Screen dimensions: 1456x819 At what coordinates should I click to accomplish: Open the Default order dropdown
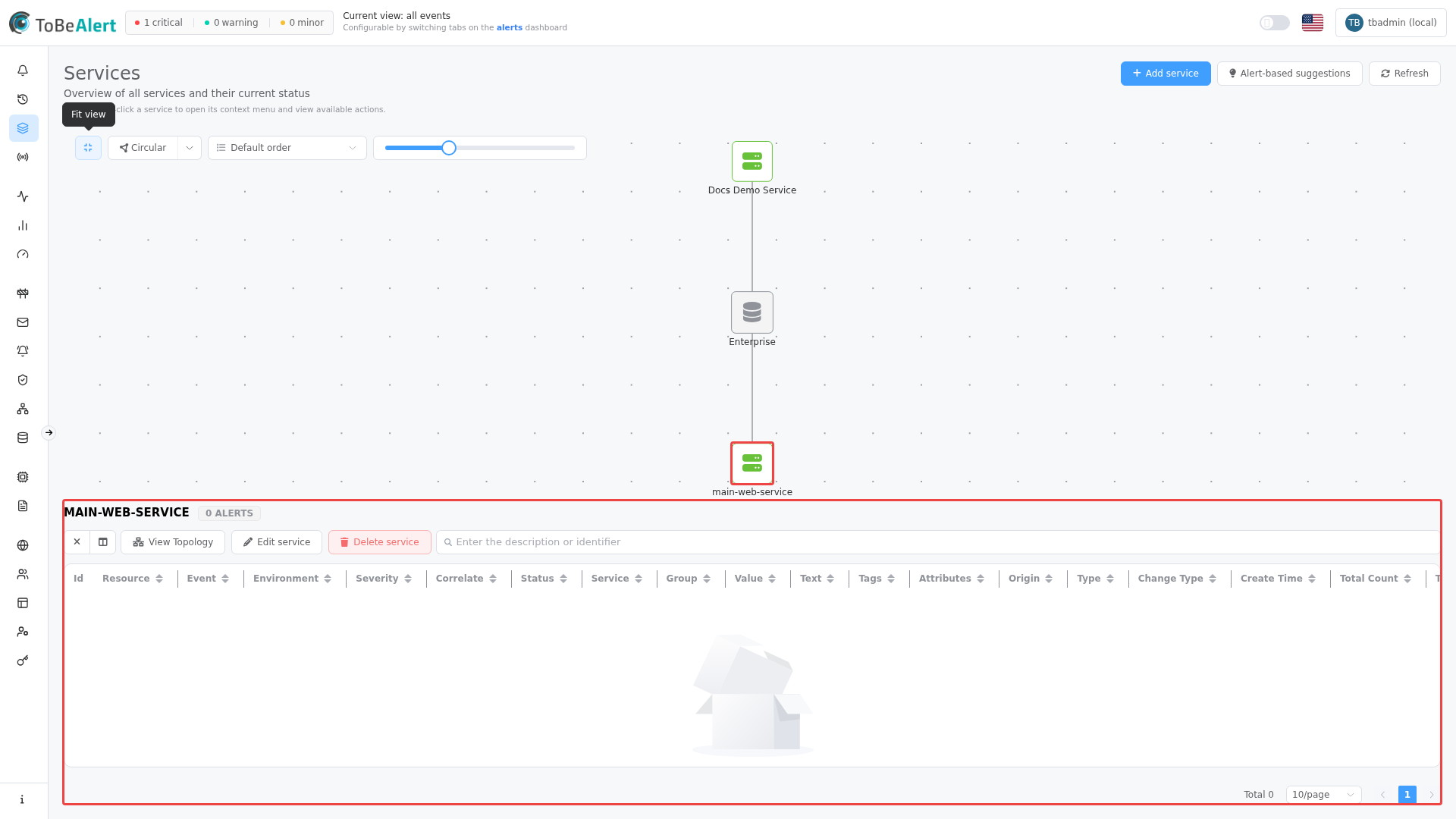click(x=287, y=148)
